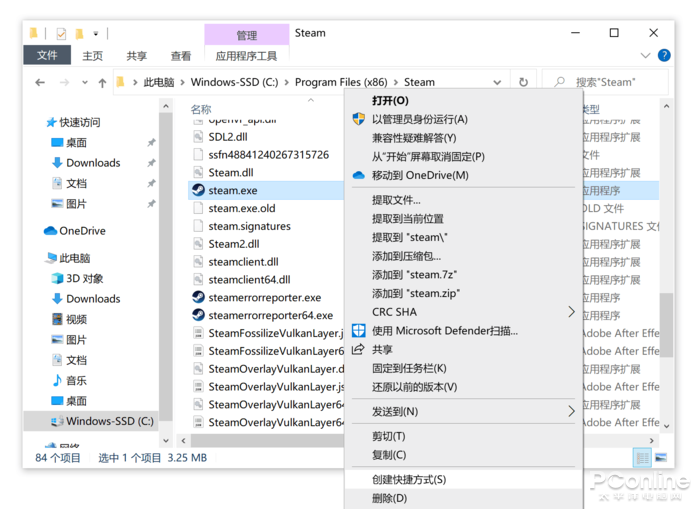Select 添加到 "steam.zip"

[x=463, y=293]
